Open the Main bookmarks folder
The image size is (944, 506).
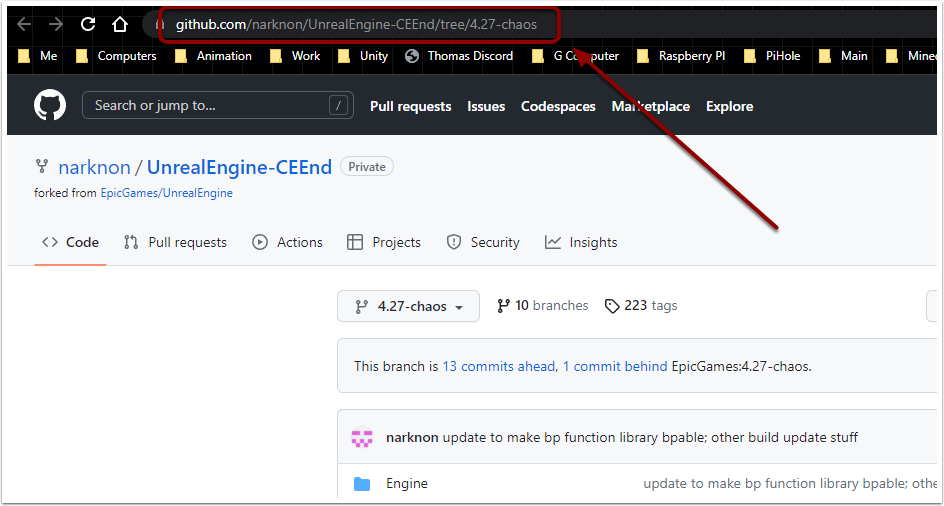pos(843,56)
